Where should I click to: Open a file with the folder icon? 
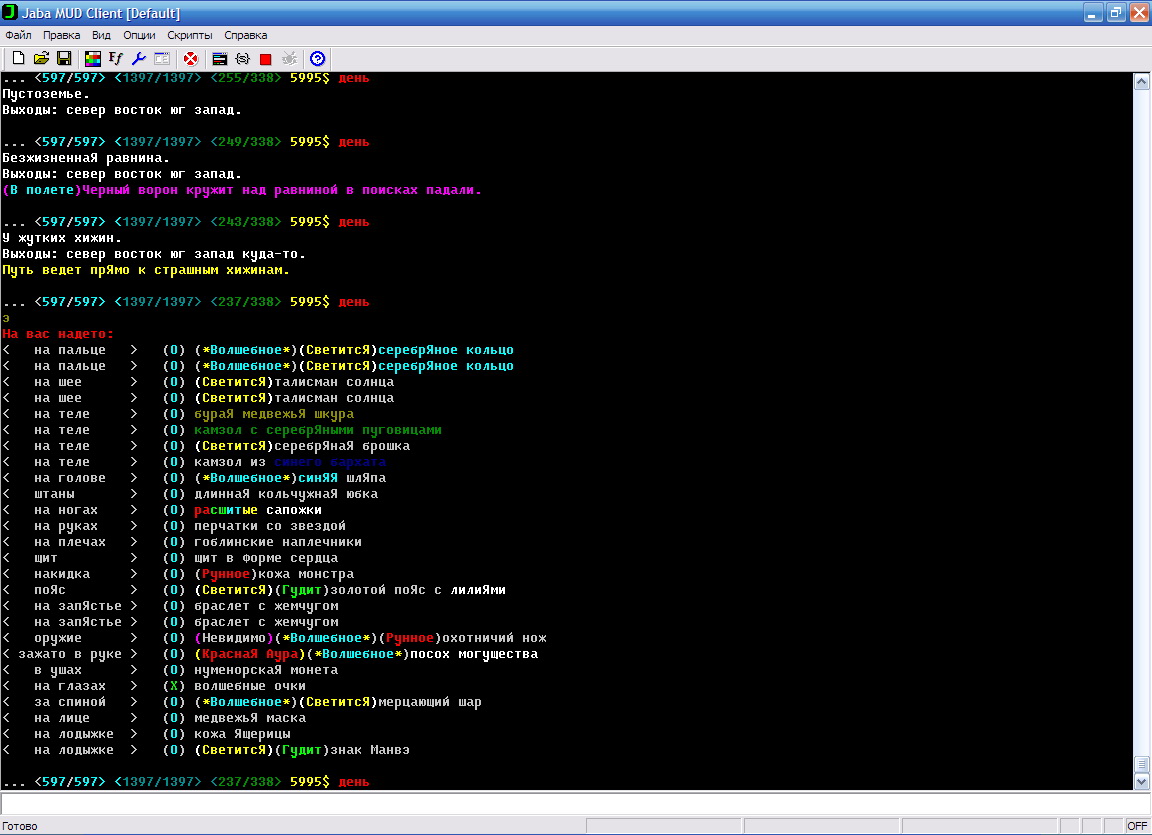(41, 59)
